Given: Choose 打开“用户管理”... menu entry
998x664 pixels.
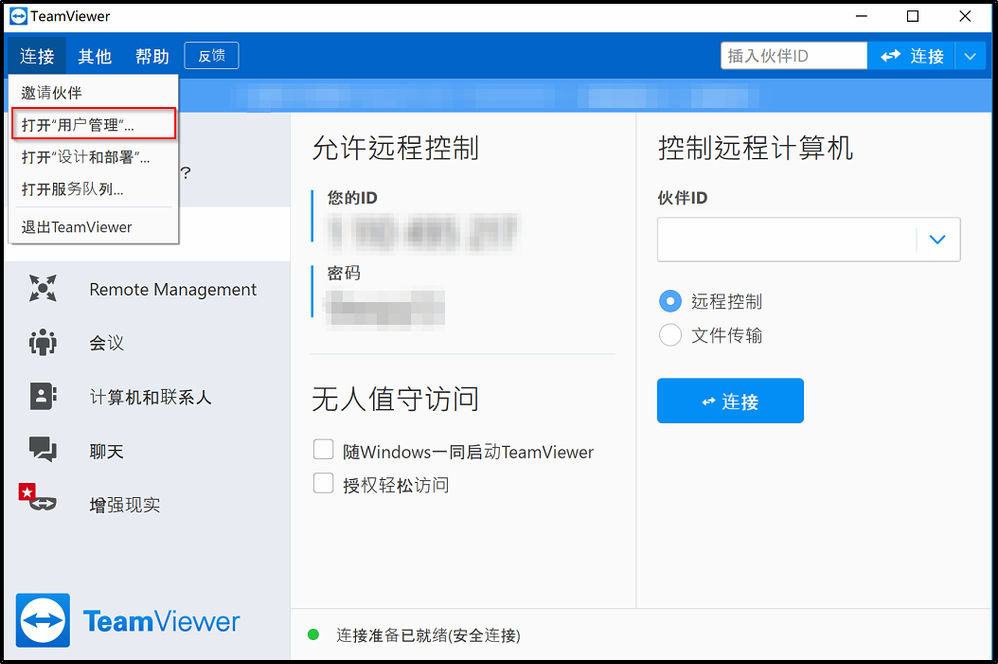Looking at the screenshot, I should pyautogui.click(x=94, y=124).
